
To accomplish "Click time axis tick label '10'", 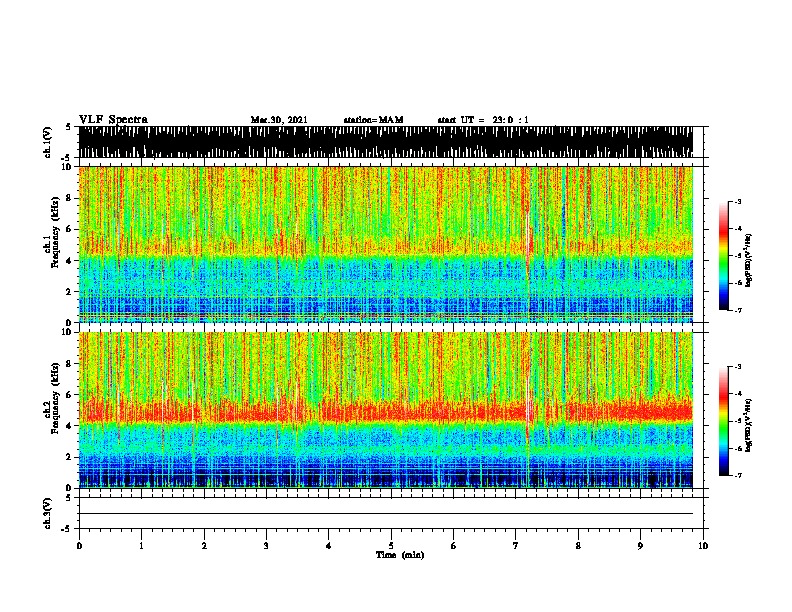I will click(703, 546).
